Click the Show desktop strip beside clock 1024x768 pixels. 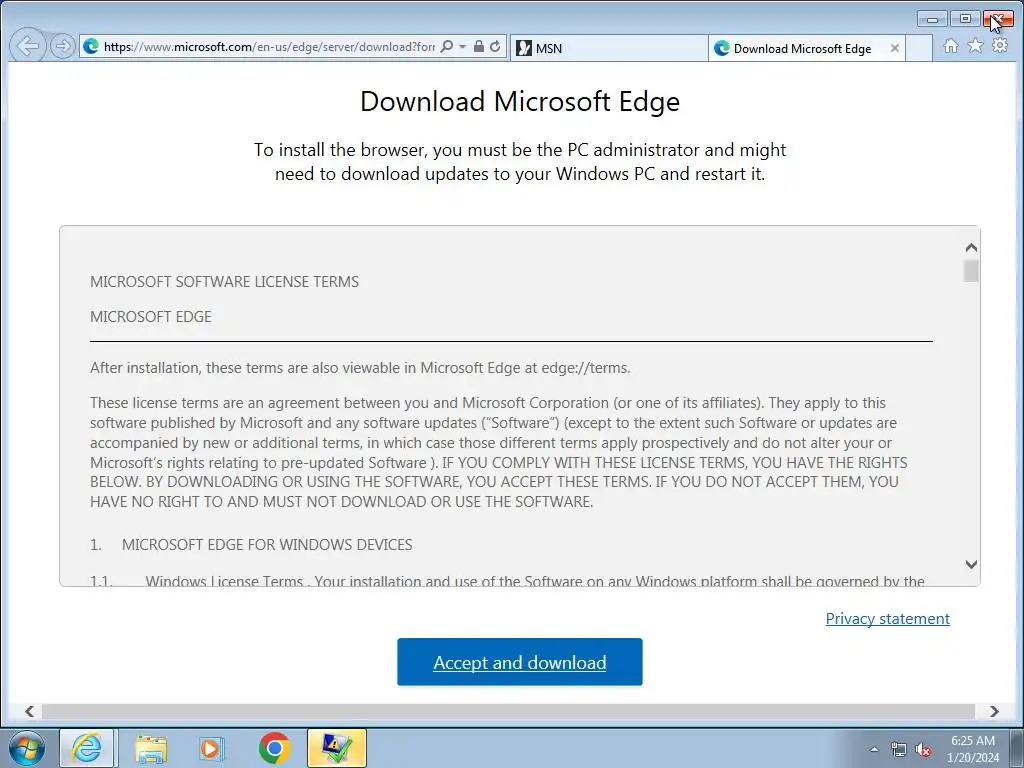[1018, 748]
